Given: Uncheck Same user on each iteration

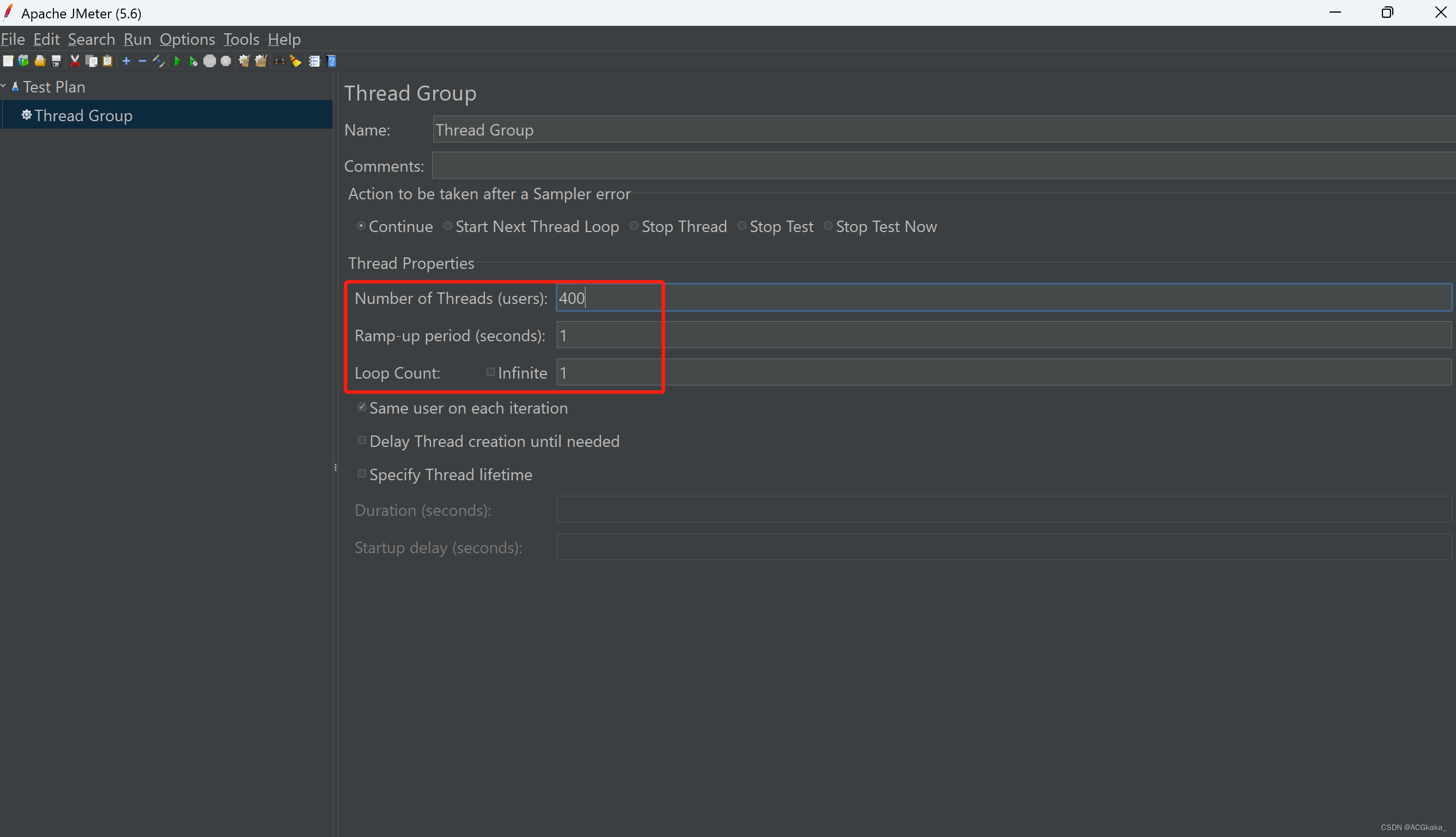Looking at the screenshot, I should tap(362, 407).
